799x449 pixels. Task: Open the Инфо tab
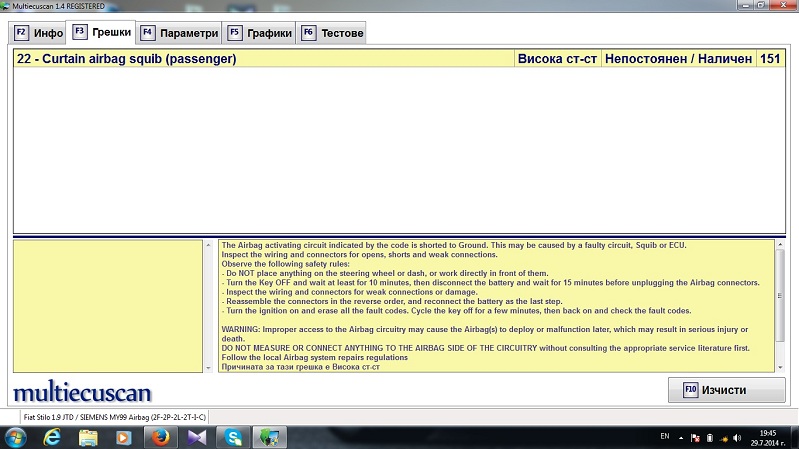point(40,33)
